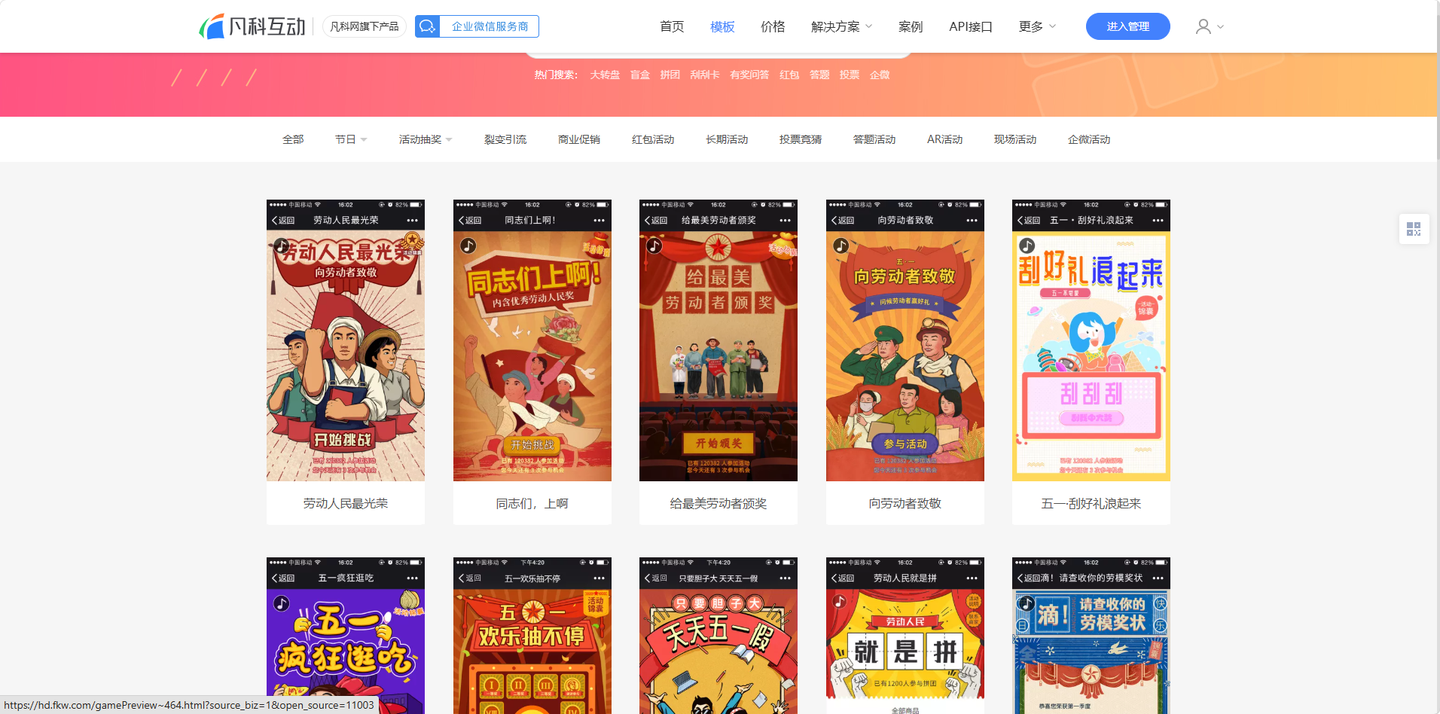Click the card title 同志们，上啊
This screenshot has height=714, width=1440.
(532, 503)
